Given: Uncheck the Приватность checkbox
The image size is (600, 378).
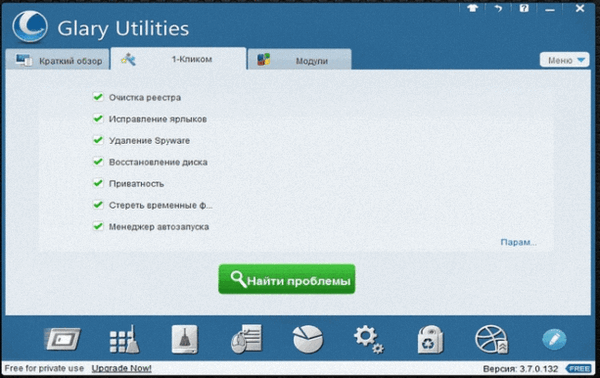Looking at the screenshot, I should pyautogui.click(x=98, y=183).
